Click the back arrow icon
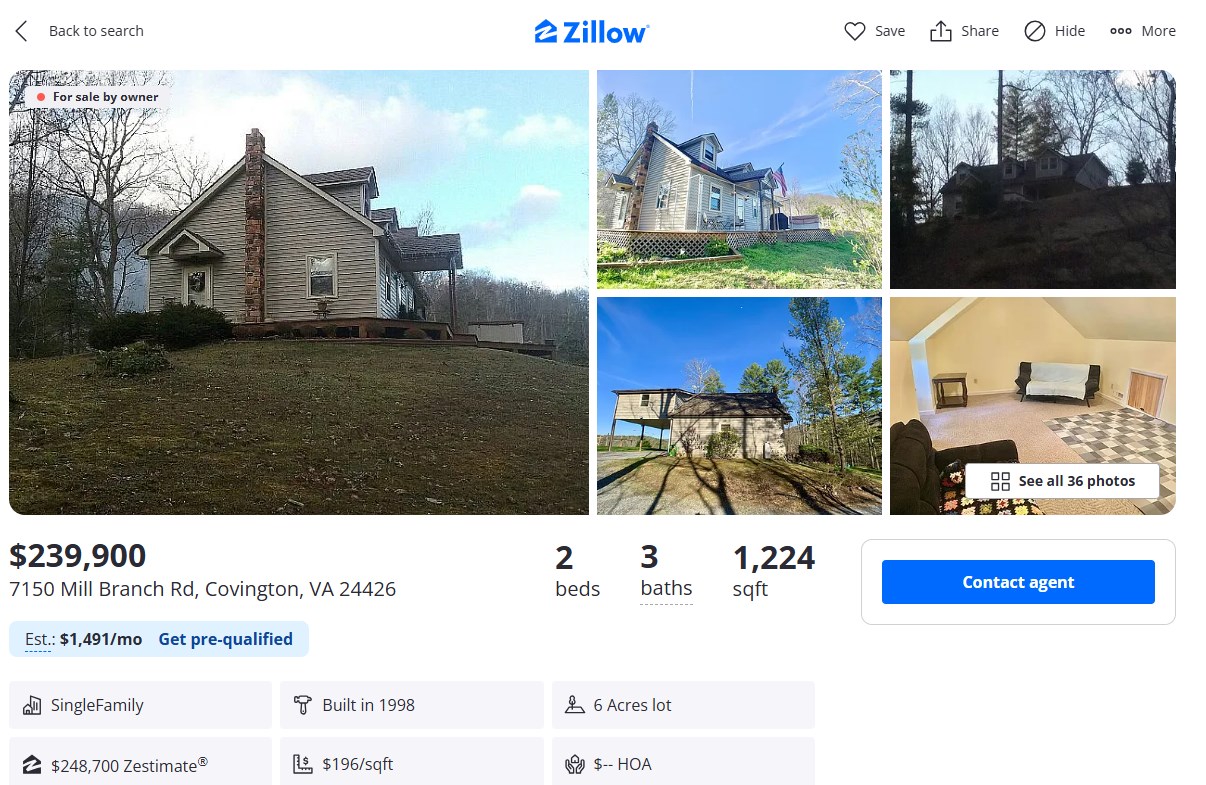This screenshot has height=785, width=1206. pyautogui.click(x=21, y=31)
